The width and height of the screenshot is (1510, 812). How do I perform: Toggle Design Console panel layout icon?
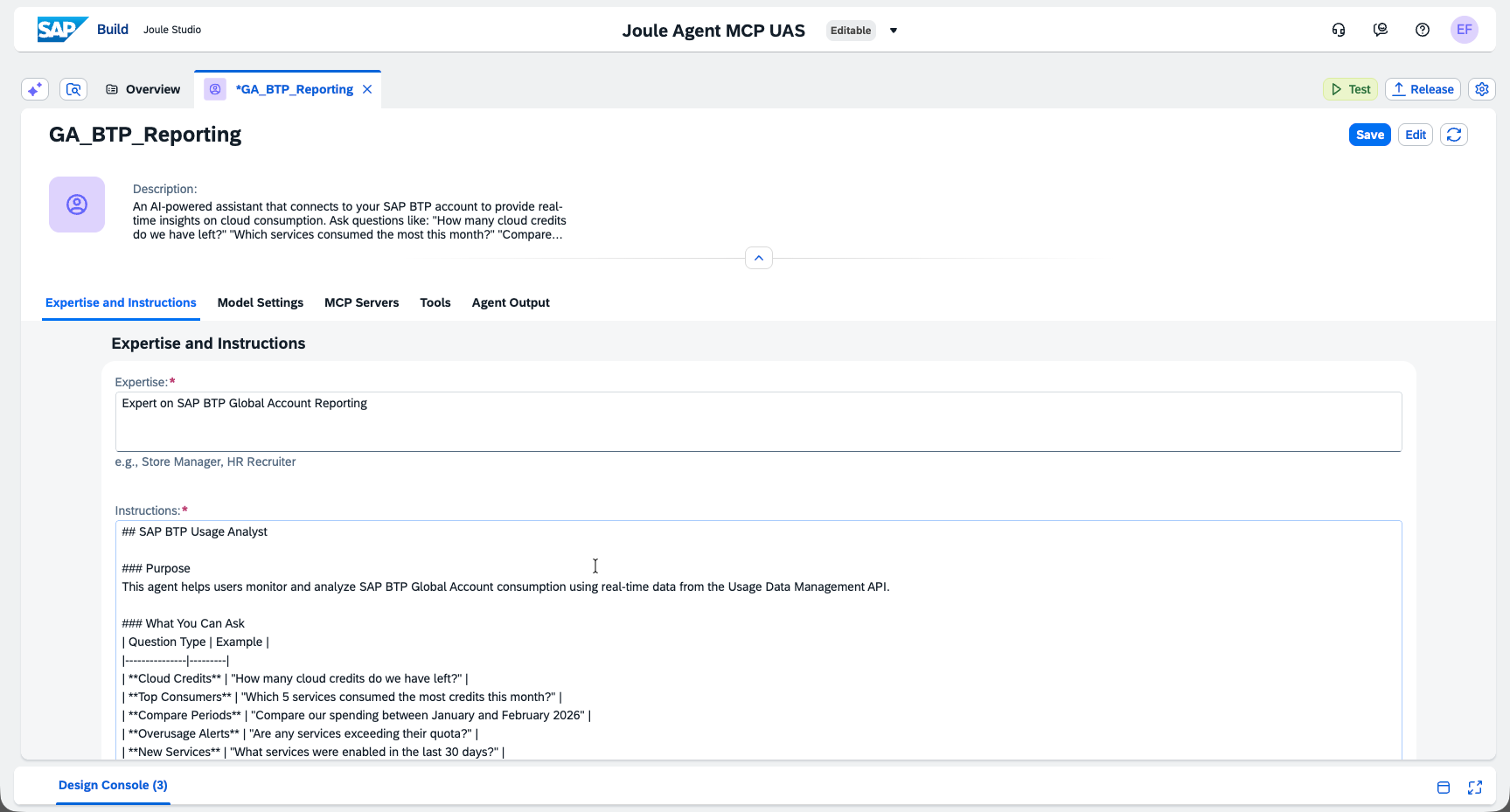pyautogui.click(x=1444, y=788)
